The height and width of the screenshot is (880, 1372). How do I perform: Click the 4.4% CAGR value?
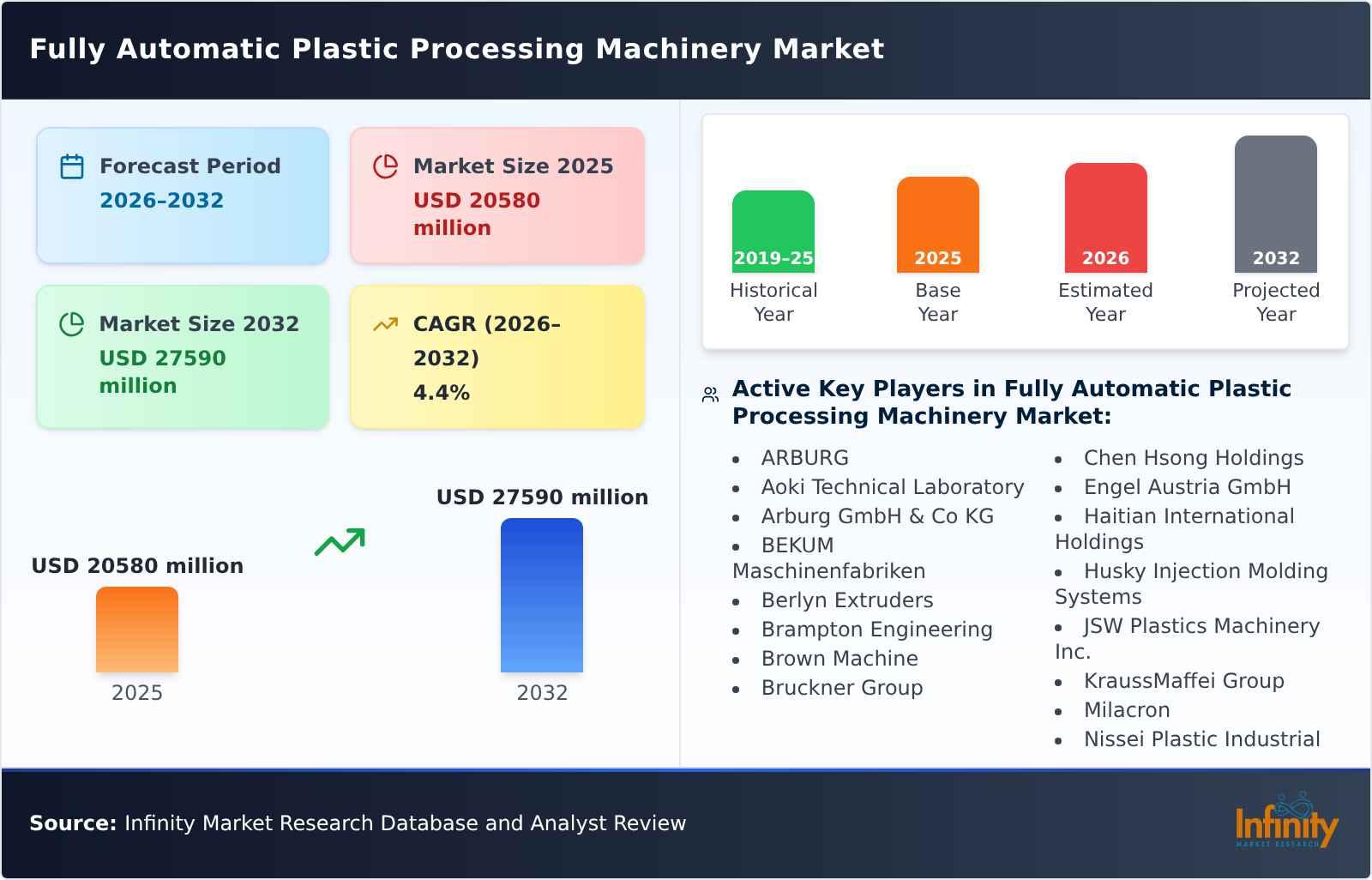442,393
